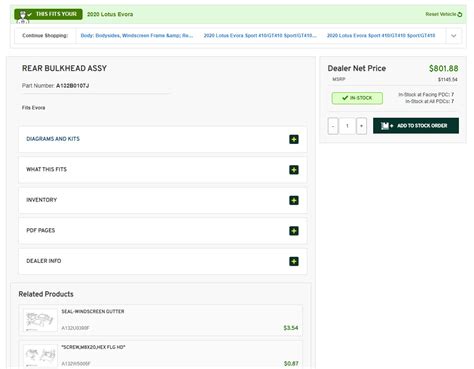Click the $801.88 dealer net price
The height and width of the screenshot is (369, 474).
[443, 68]
